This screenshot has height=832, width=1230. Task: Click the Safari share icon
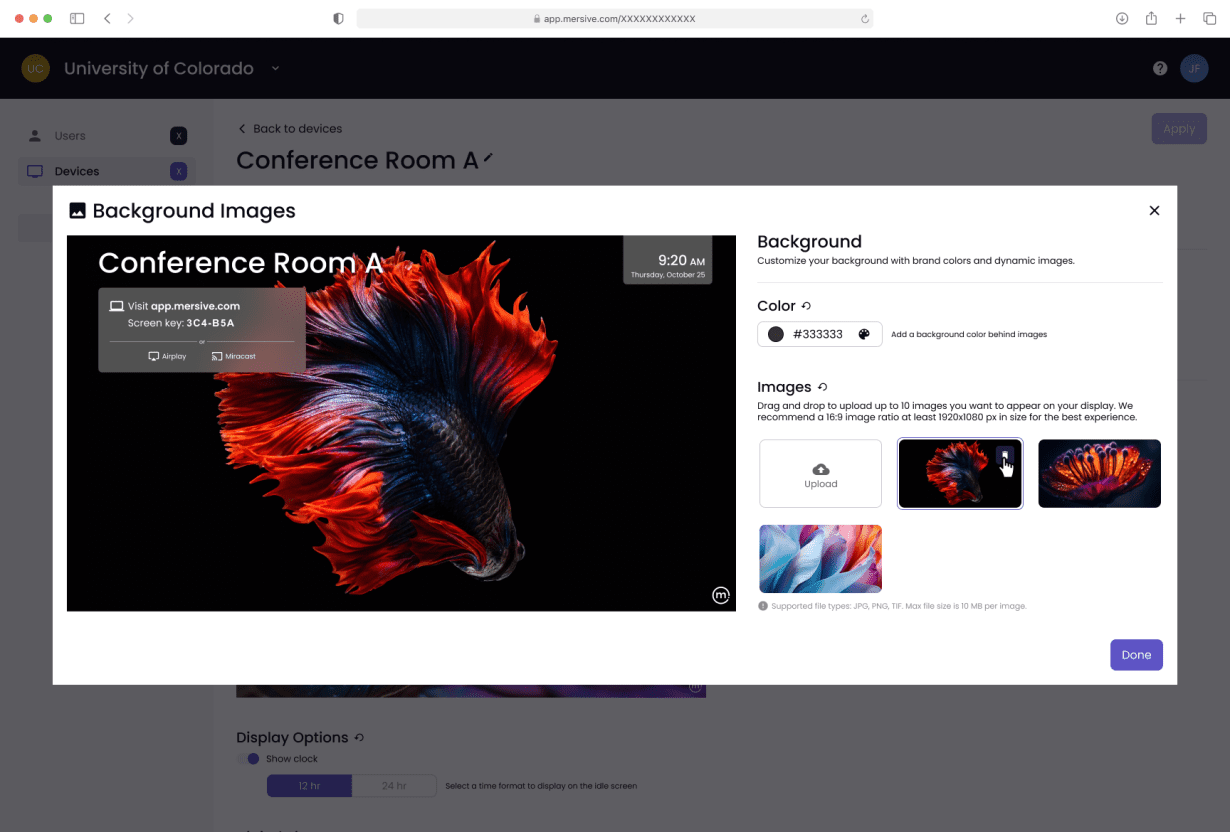(1151, 19)
